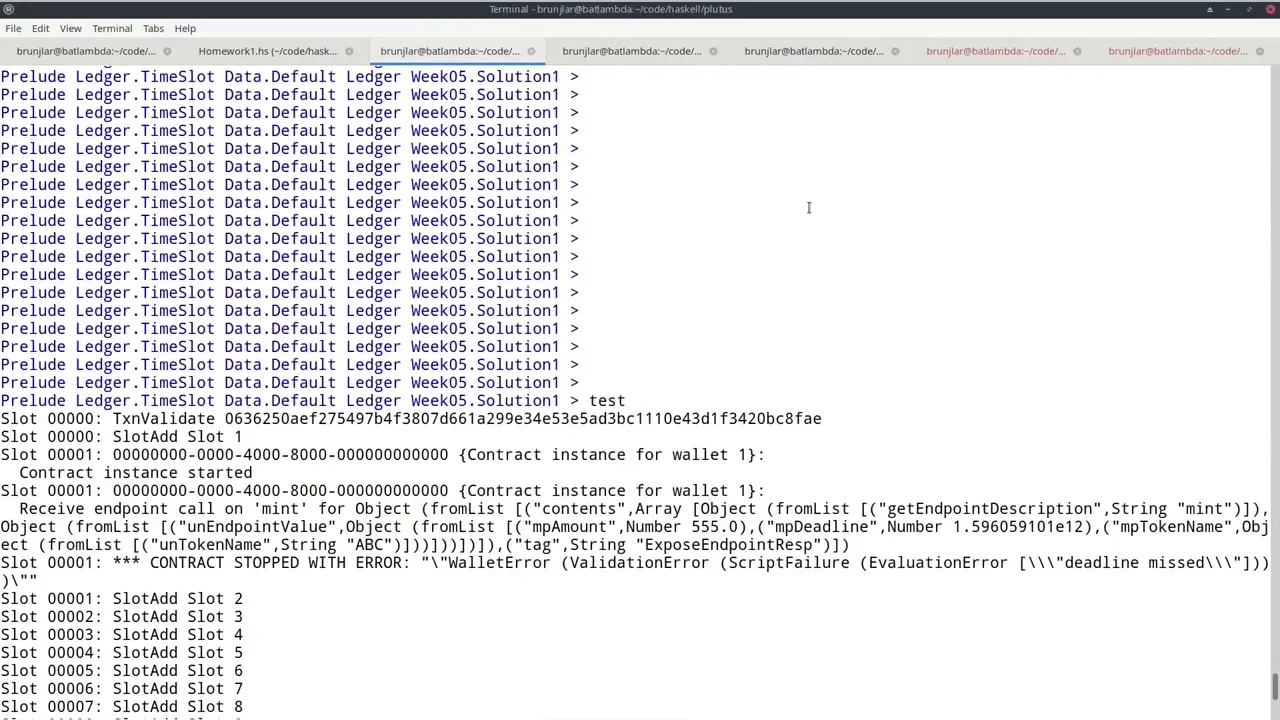Switch to the last red-titled terminal tab
The image size is (1280, 720).
pos(1177,51)
